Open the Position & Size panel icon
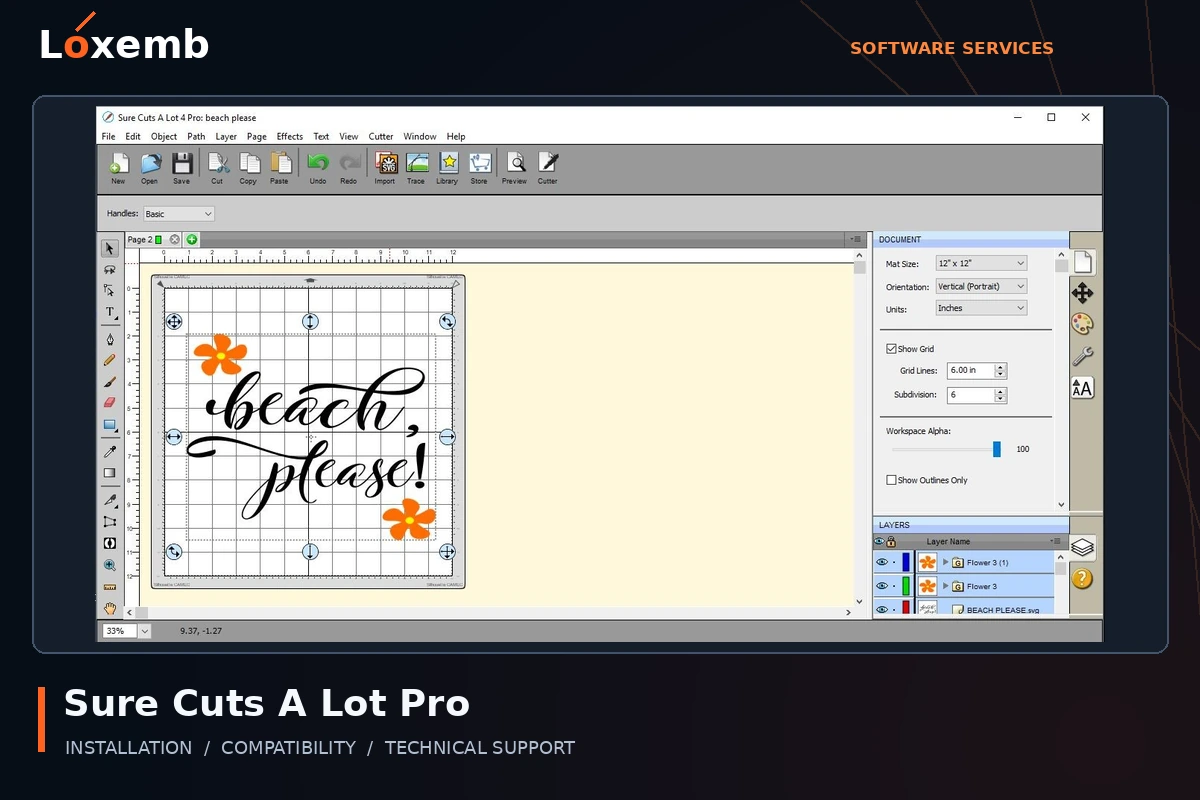This screenshot has width=1200, height=800. 1082,293
